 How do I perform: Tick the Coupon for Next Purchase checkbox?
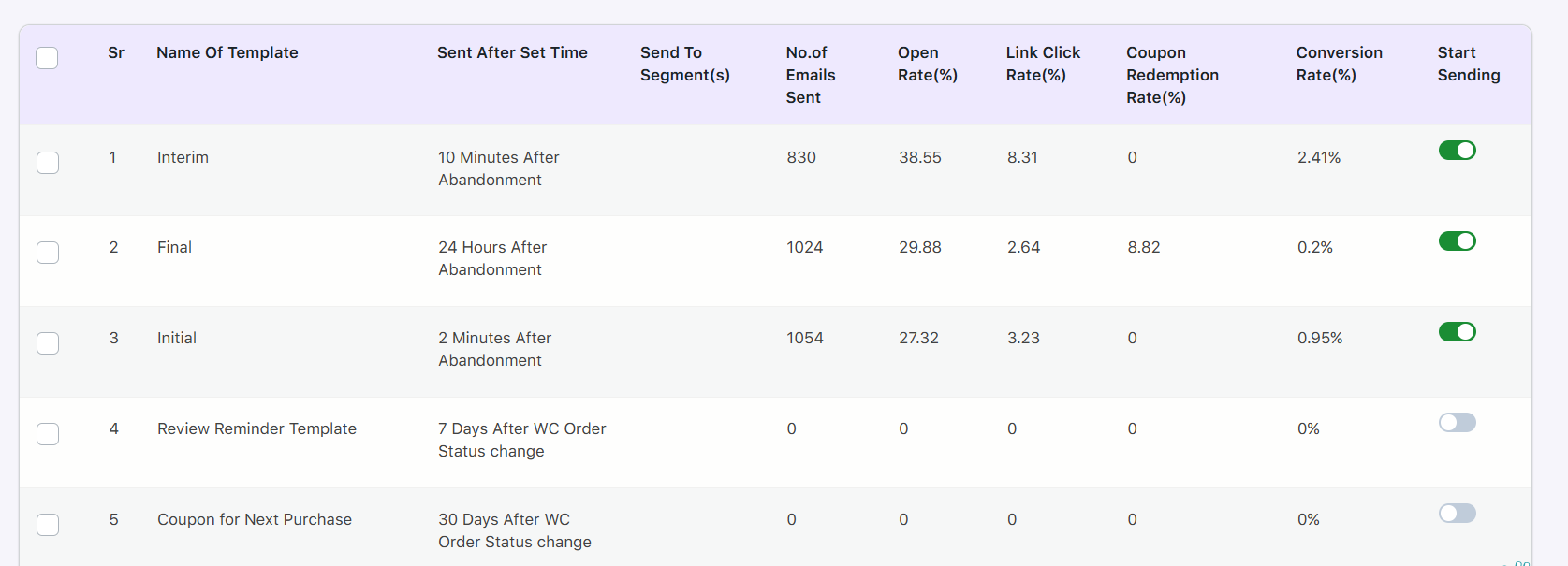tap(48, 525)
